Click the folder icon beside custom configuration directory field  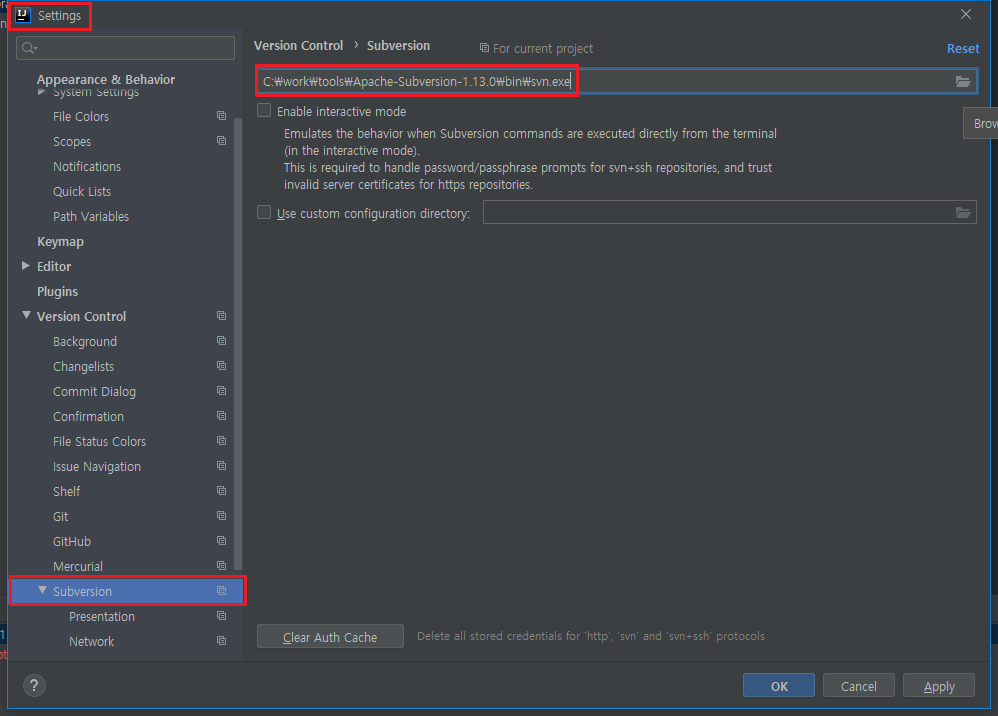[963, 212]
